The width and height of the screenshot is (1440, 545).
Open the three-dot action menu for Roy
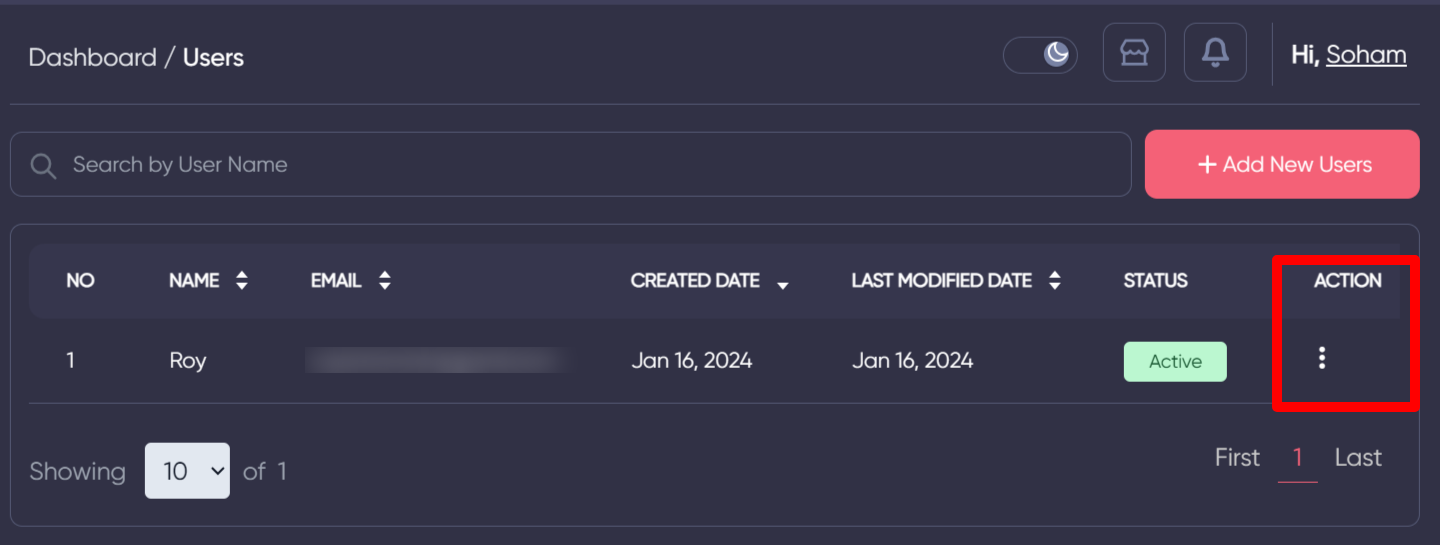[x=1322, y=358]
